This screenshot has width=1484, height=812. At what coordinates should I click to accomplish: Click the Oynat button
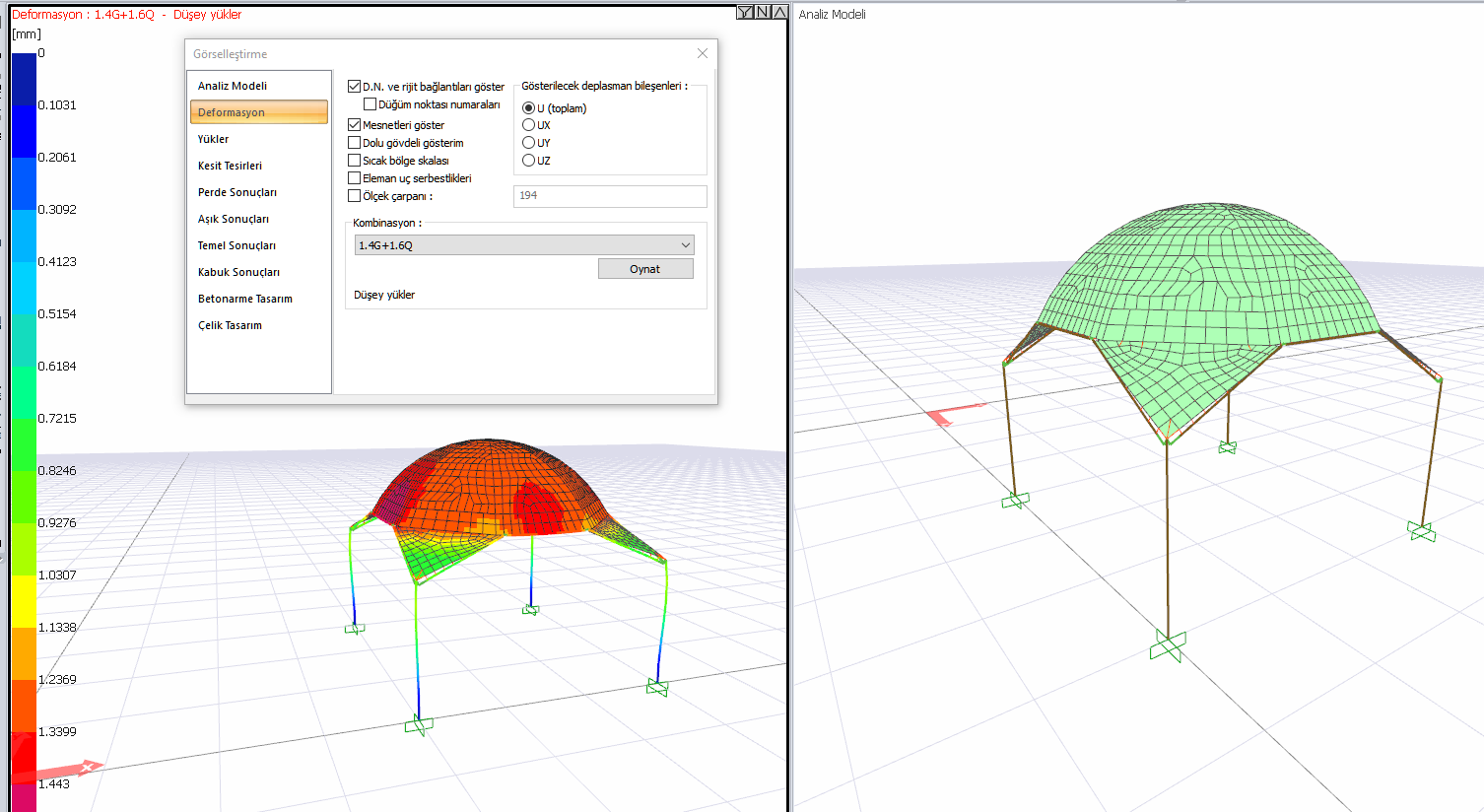pyautogui.click(x=645, y=269)
